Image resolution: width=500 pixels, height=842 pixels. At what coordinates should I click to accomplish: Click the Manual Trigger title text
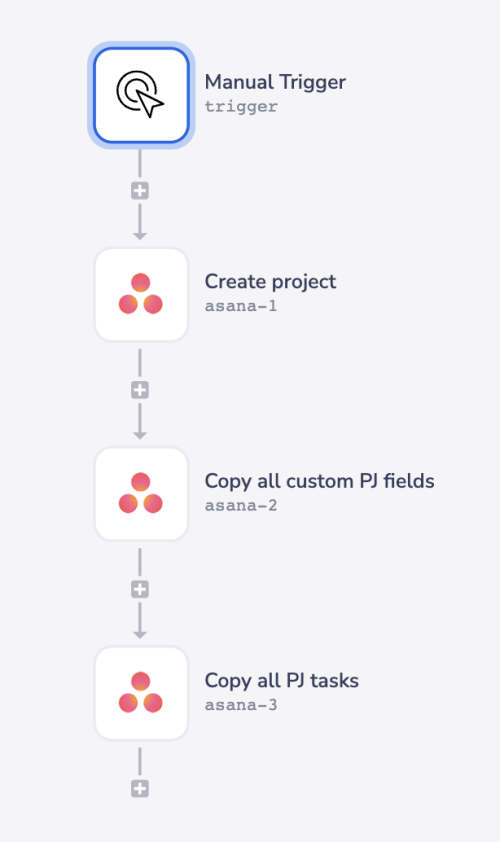point(275,82)
